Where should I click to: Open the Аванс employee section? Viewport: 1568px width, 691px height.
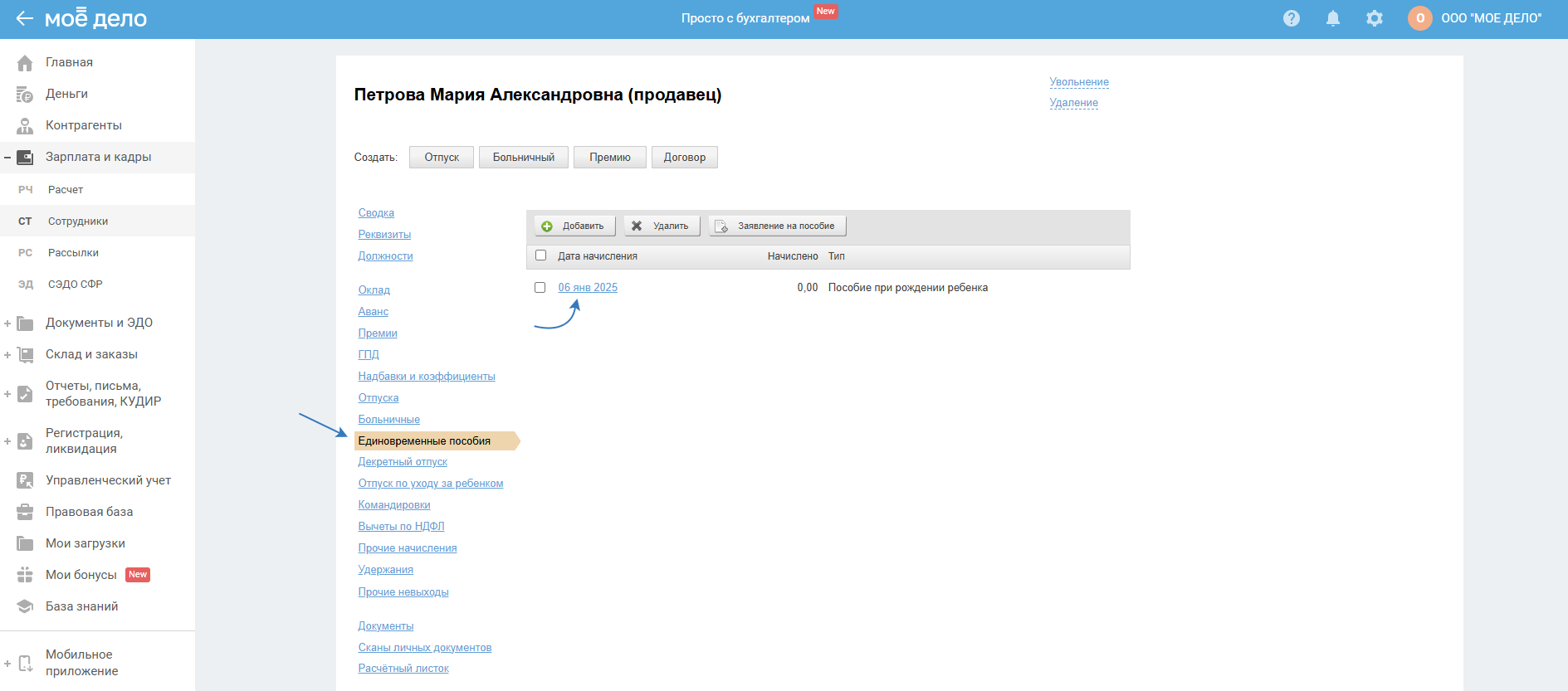pyautogui.click(x=374, y=312)
